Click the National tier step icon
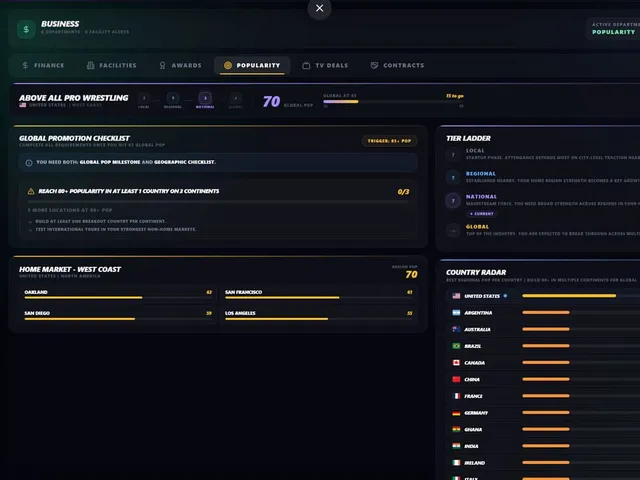Image resolution: width=640 pixels, height=480 pixels. [x=205, y=98]
